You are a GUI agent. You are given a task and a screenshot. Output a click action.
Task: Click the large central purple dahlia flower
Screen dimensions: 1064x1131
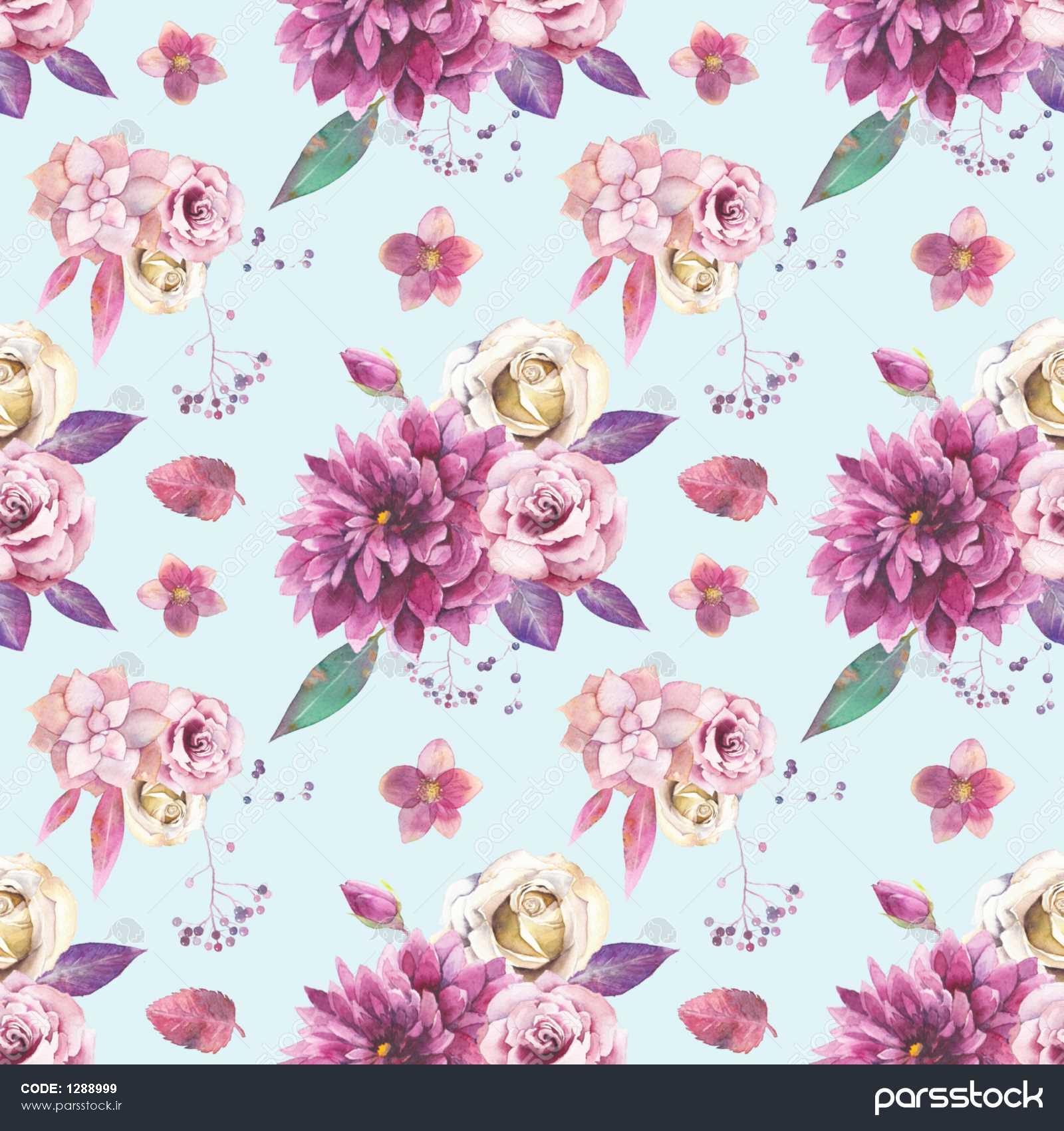tap(386, 526)
